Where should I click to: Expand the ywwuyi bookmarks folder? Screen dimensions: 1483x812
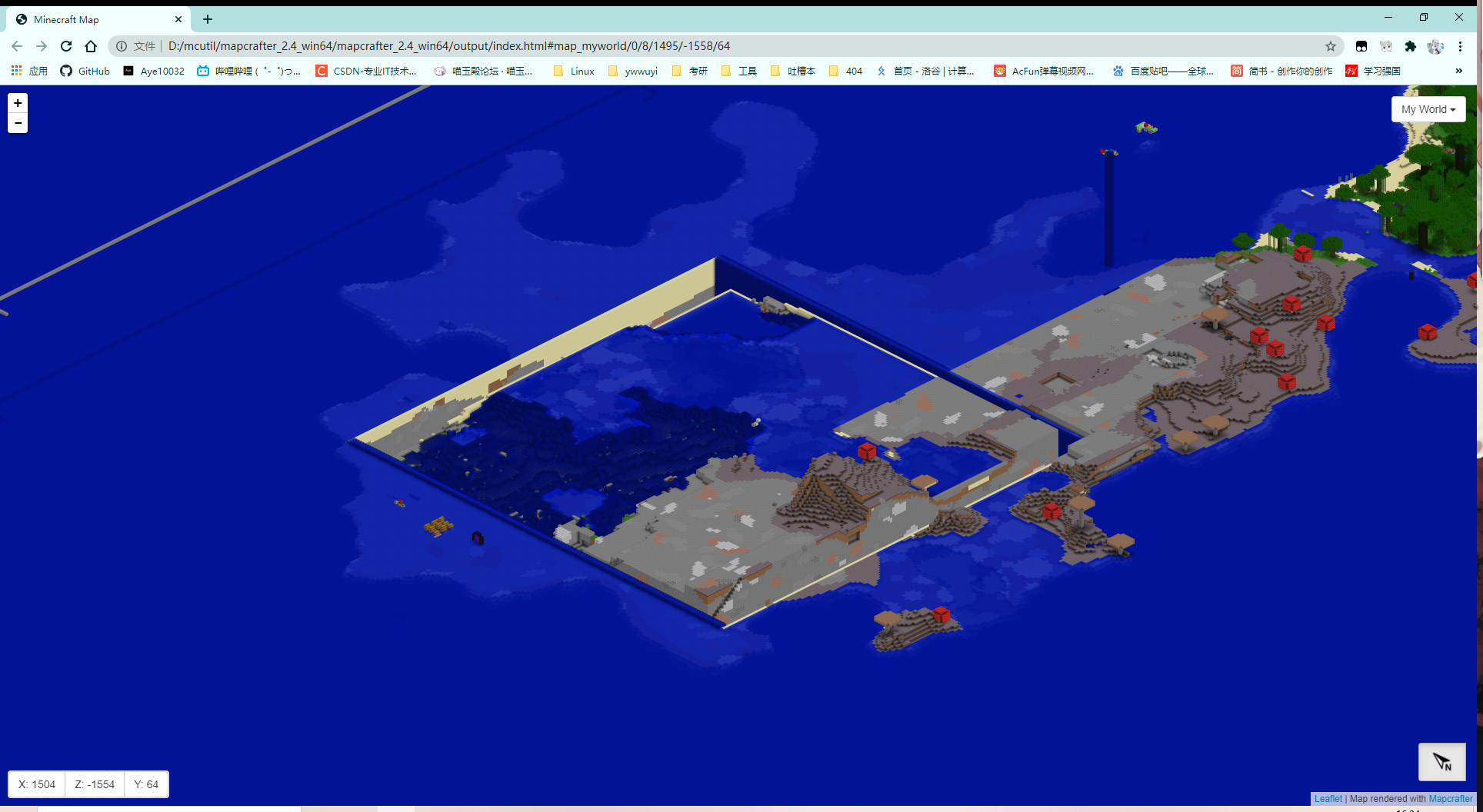(x=632, y=71)
